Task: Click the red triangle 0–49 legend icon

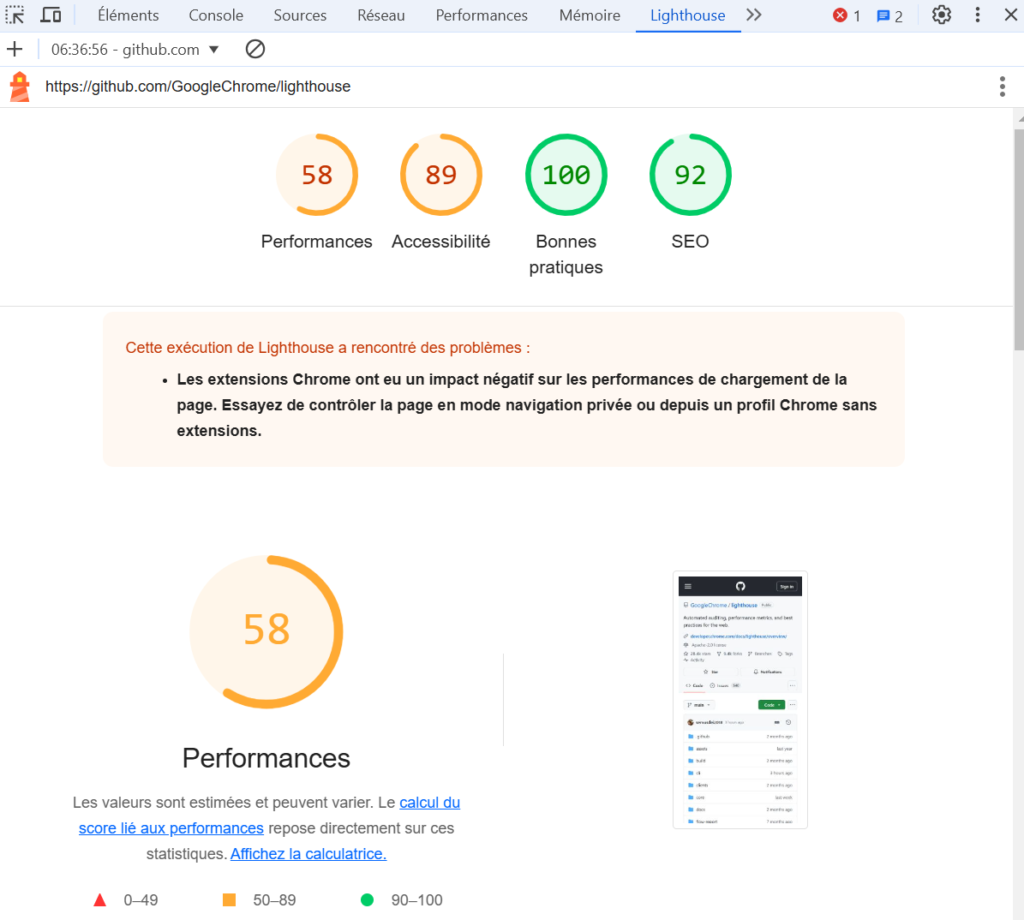Action: click(100, 900)
